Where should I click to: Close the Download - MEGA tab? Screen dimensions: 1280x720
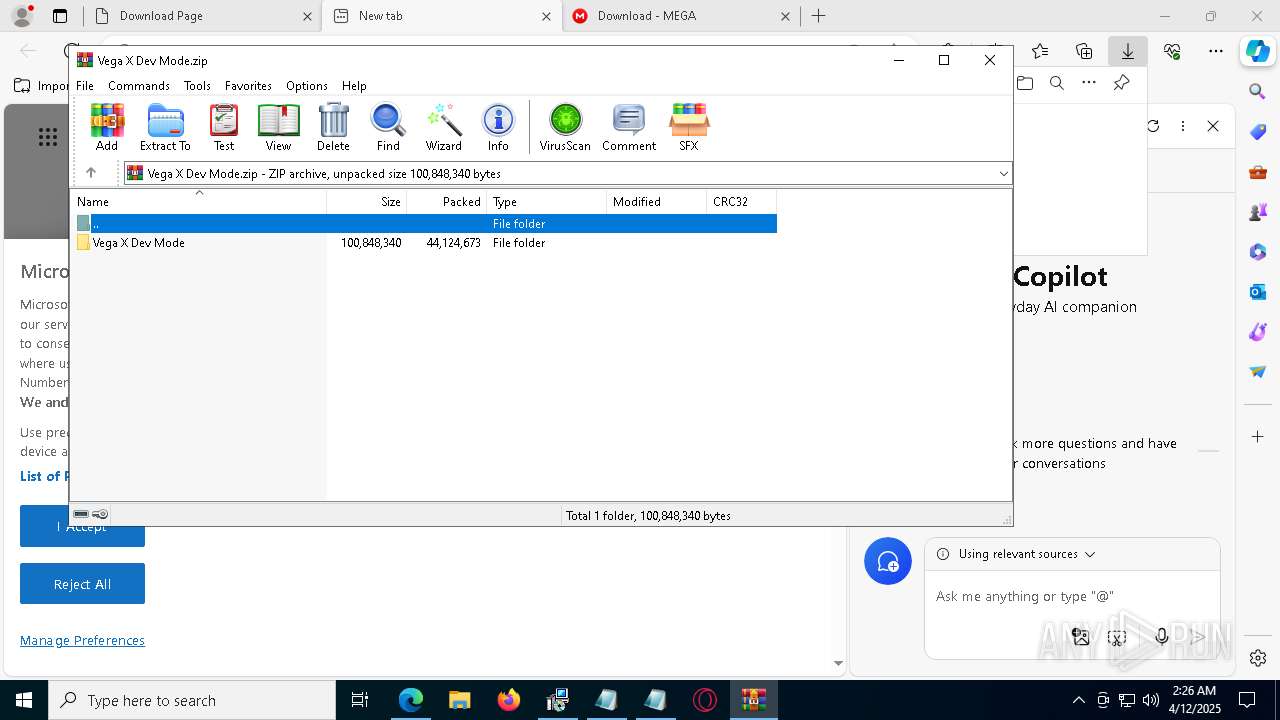[785, 16]
